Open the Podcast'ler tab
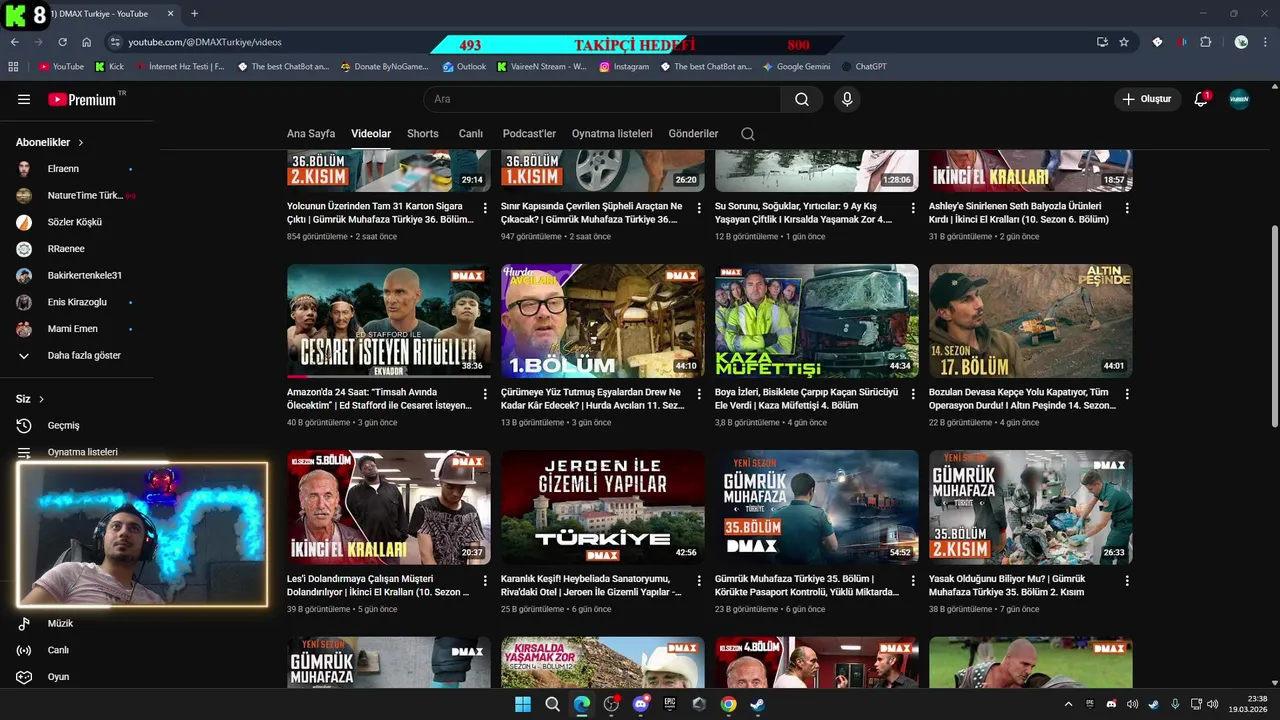Screen dimensions: 1280x720 (529, 134)
